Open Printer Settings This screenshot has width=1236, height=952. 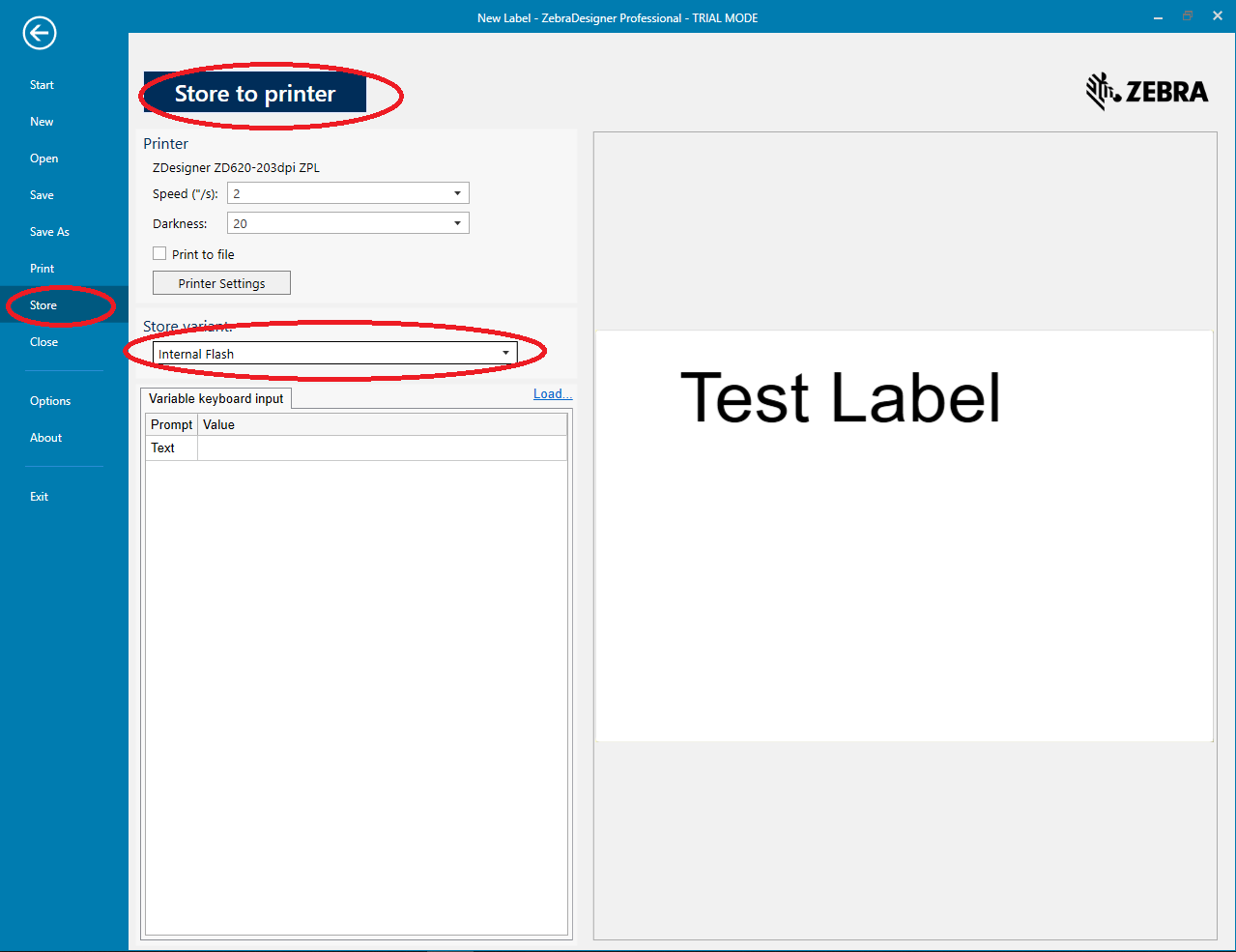tap(221, 282)
